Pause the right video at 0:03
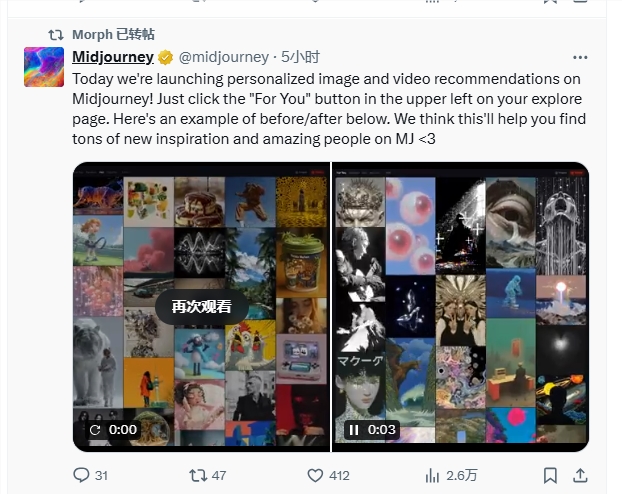The image size is (622, 494). (x=352, y=430)
